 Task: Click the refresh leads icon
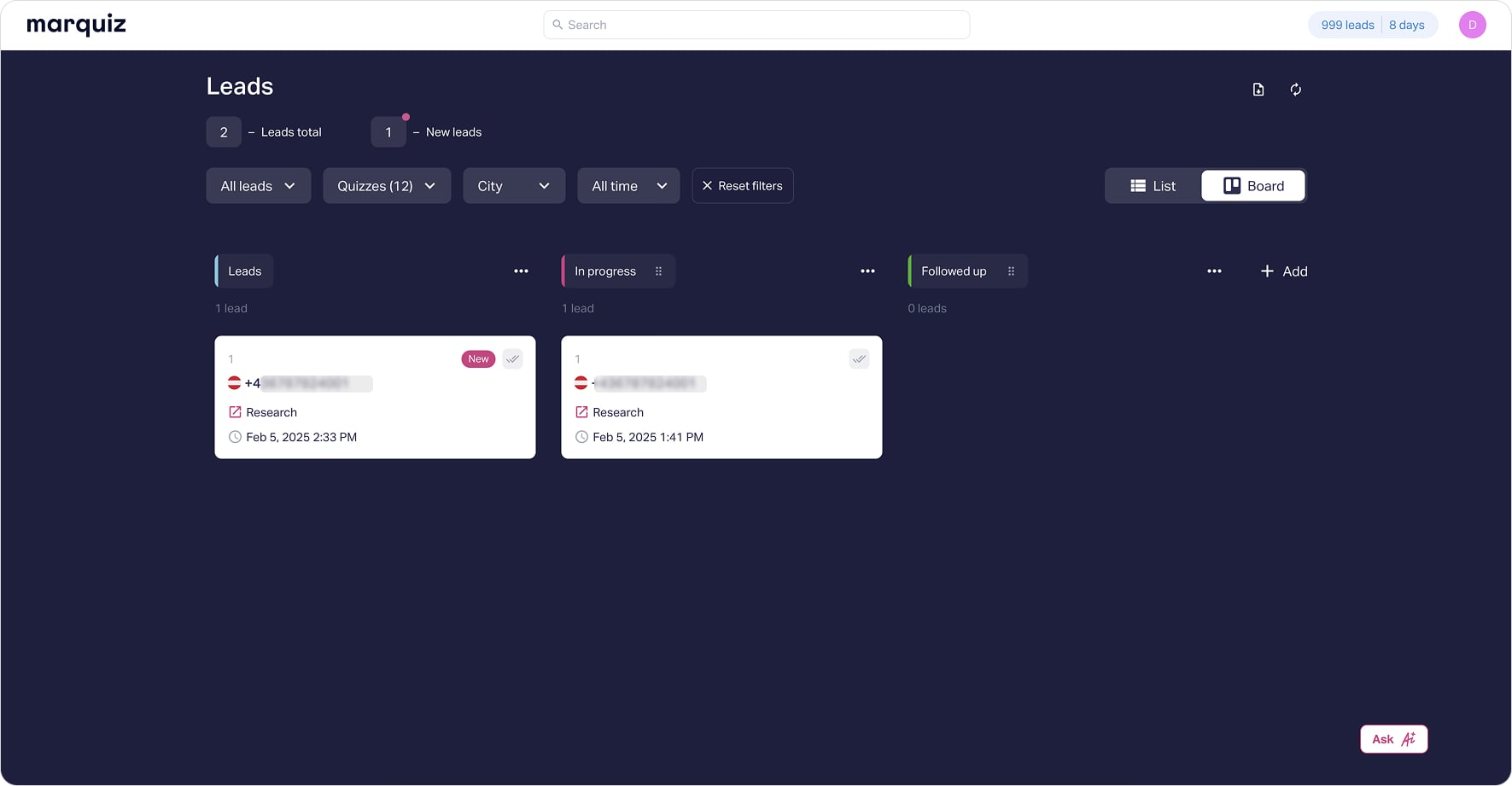tap(1295, 90)
